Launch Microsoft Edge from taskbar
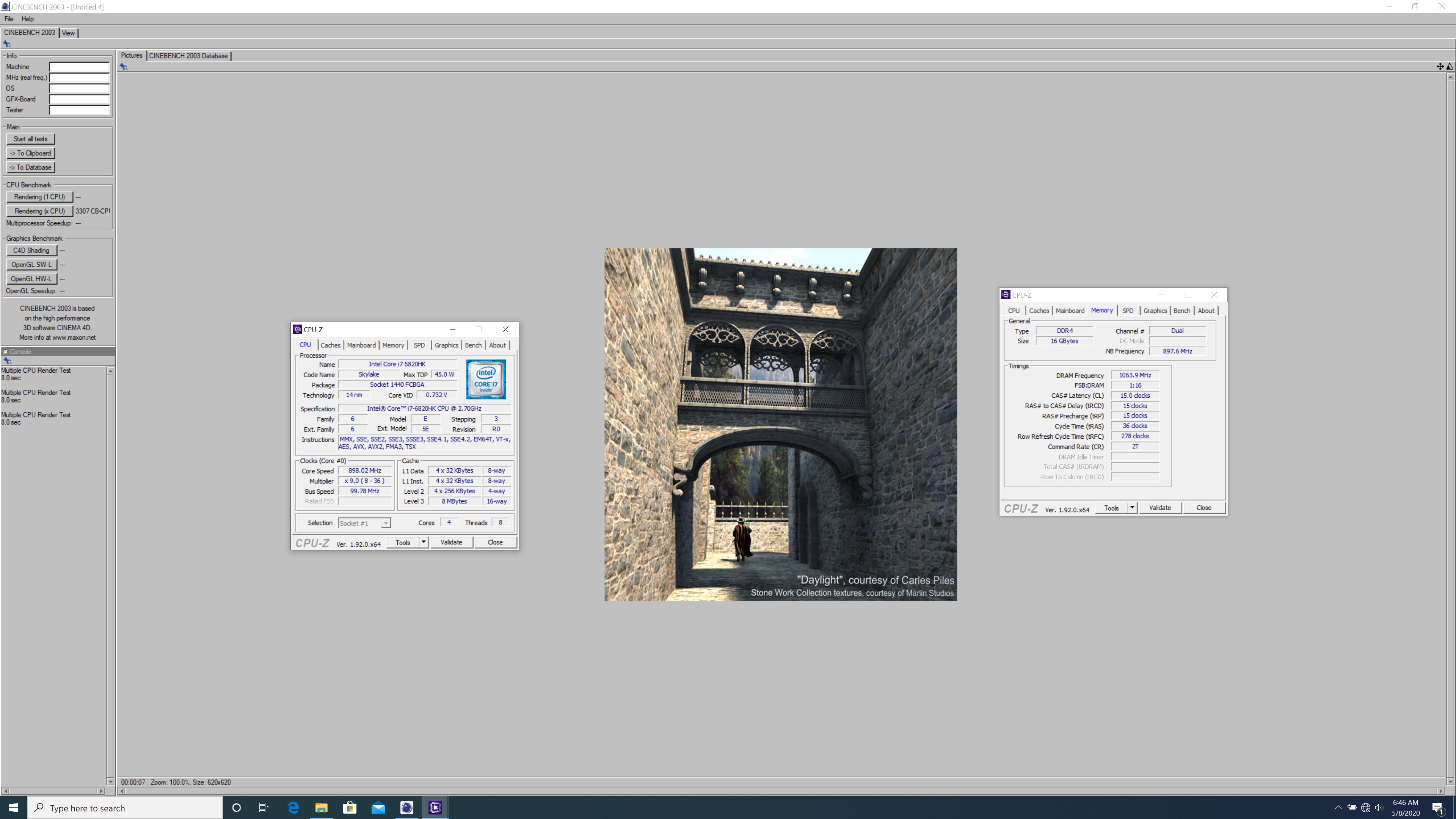 (x=293, y=808)
